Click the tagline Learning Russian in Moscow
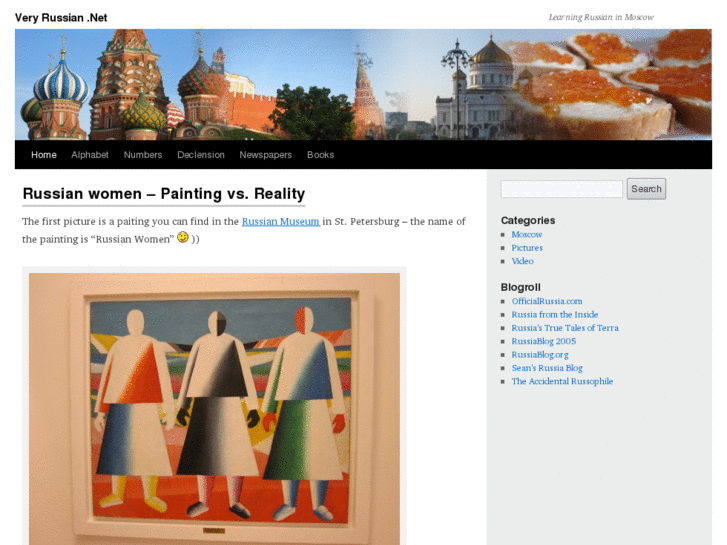 (x=601, y=17)
